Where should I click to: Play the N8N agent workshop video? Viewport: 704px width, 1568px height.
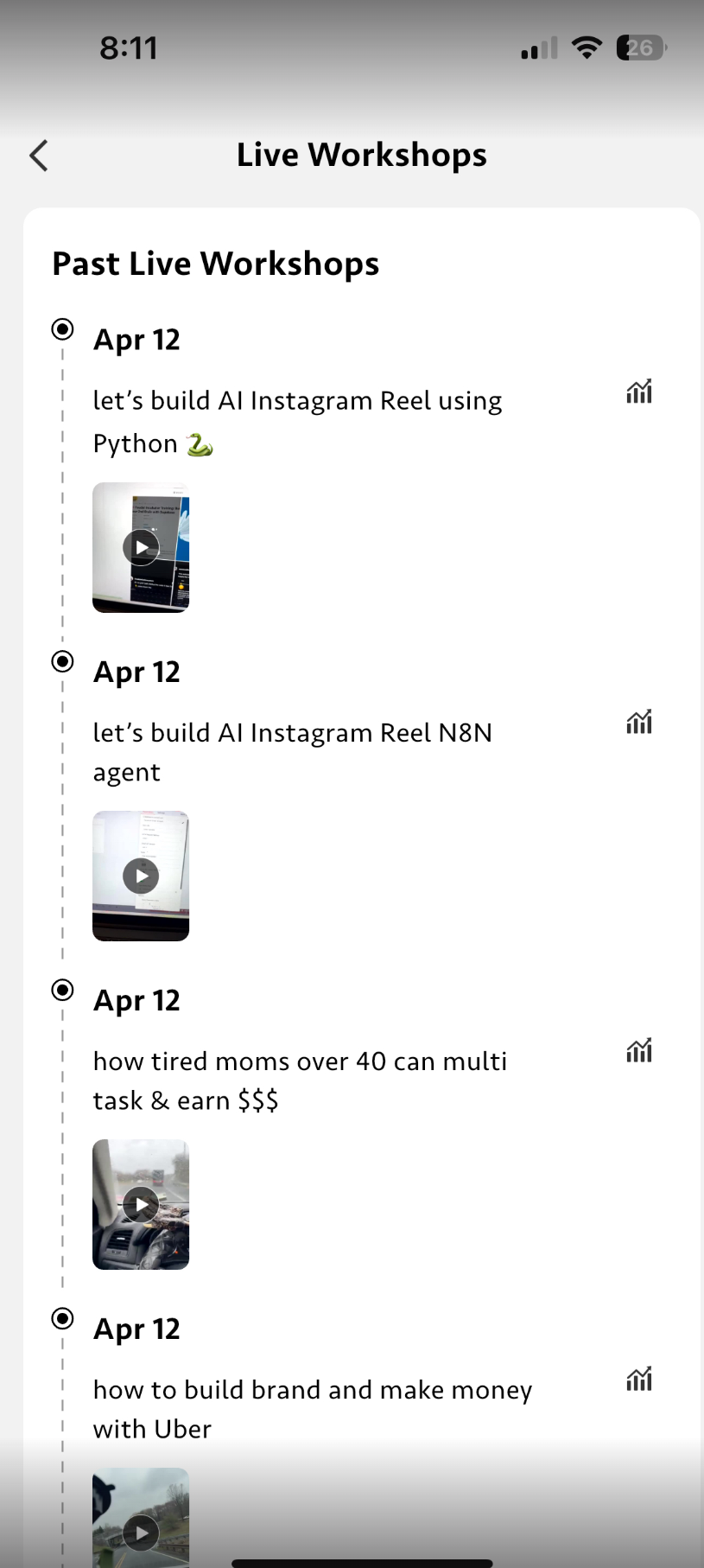click(141, 876)
